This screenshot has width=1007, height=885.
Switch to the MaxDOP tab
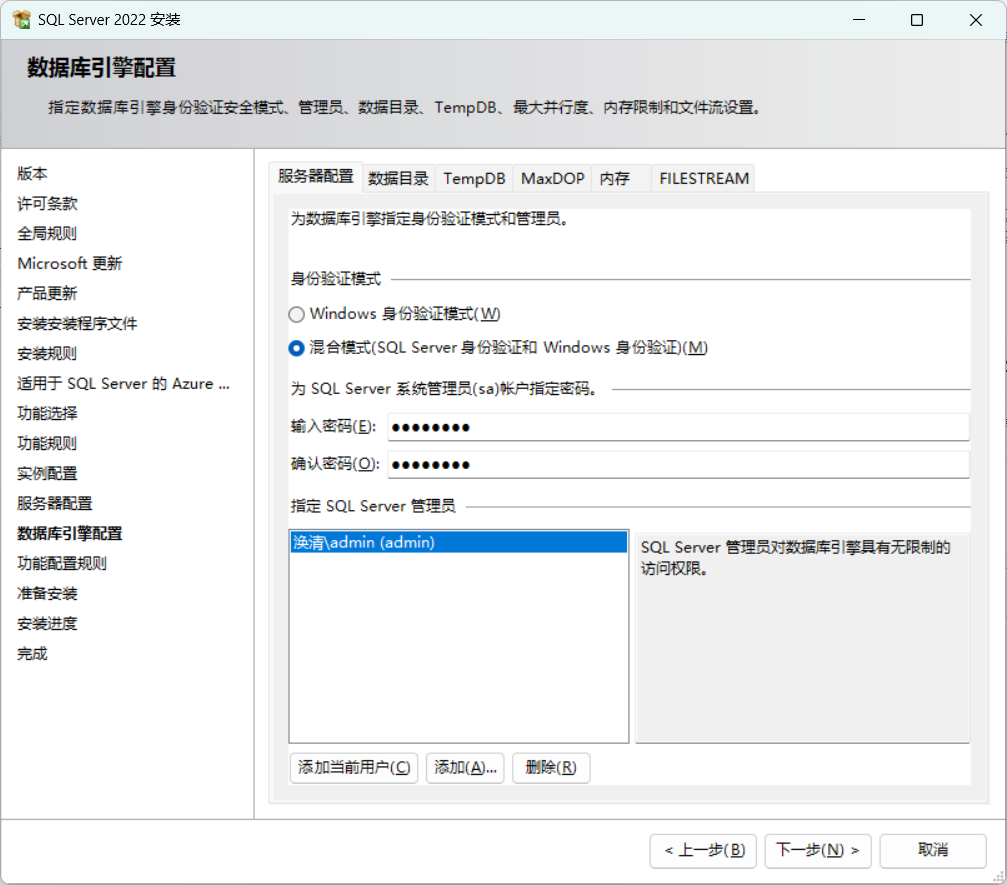[x=551, y=178]
